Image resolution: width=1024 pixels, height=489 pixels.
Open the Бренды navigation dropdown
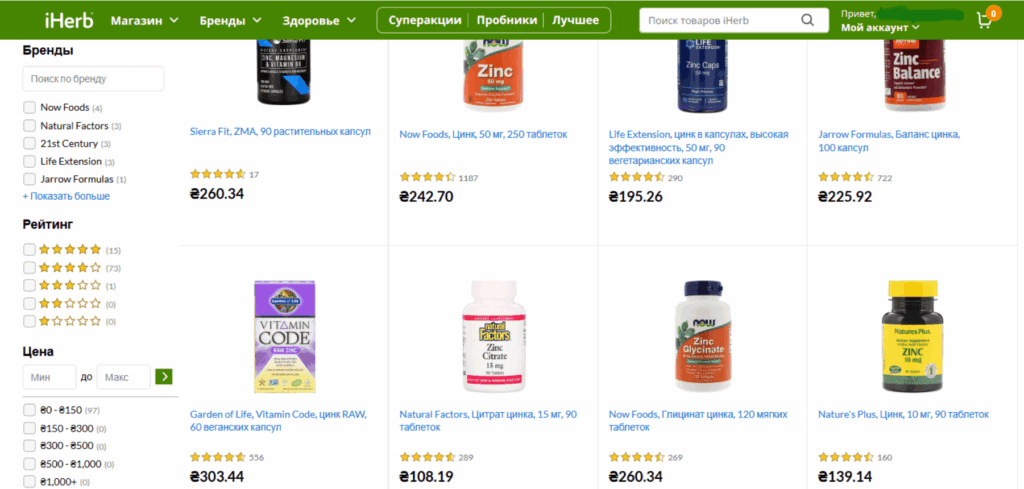pyautogui.click(x=231, y=20)
